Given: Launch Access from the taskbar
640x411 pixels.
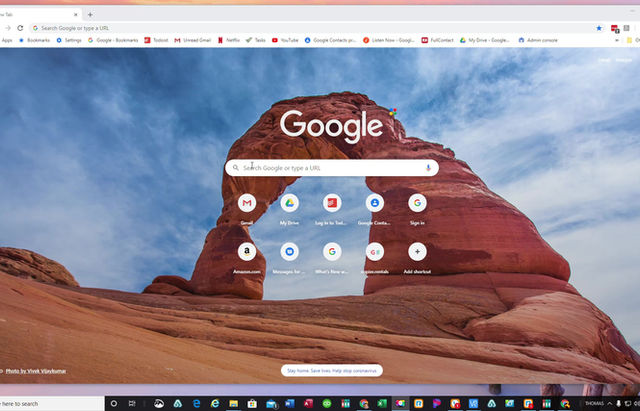Looking at the screenshot, I should (x=308, y=404).
